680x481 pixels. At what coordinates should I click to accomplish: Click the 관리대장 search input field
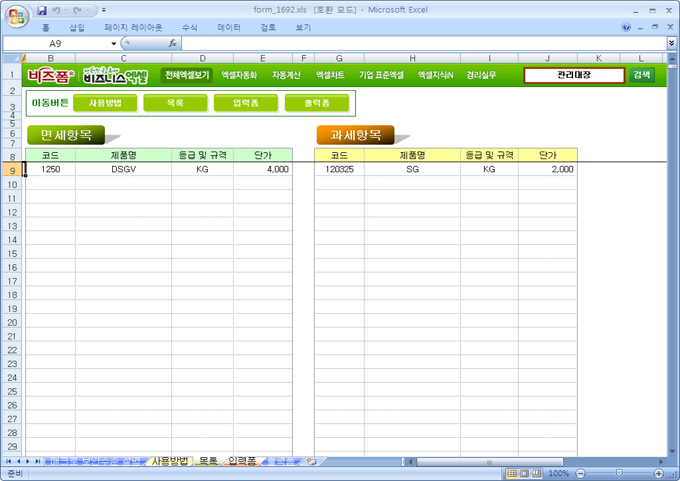coord(574,75)
